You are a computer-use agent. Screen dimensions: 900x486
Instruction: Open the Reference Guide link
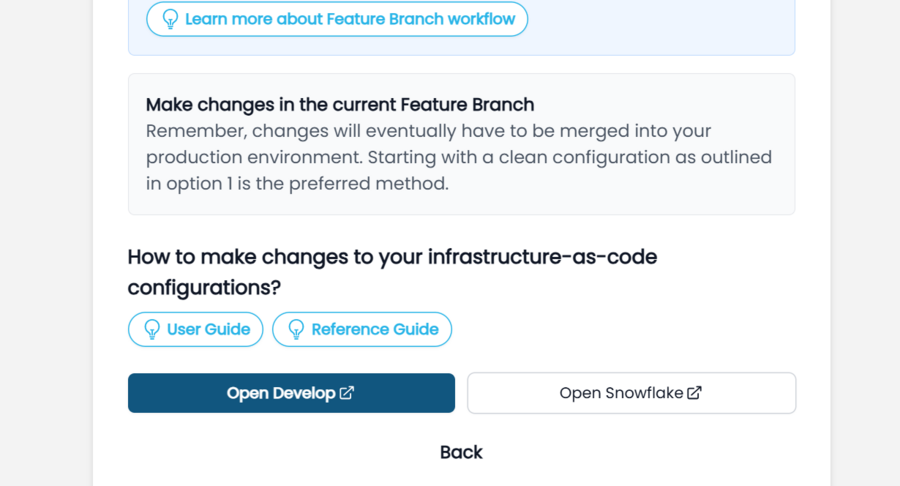[x=362, y=329]
